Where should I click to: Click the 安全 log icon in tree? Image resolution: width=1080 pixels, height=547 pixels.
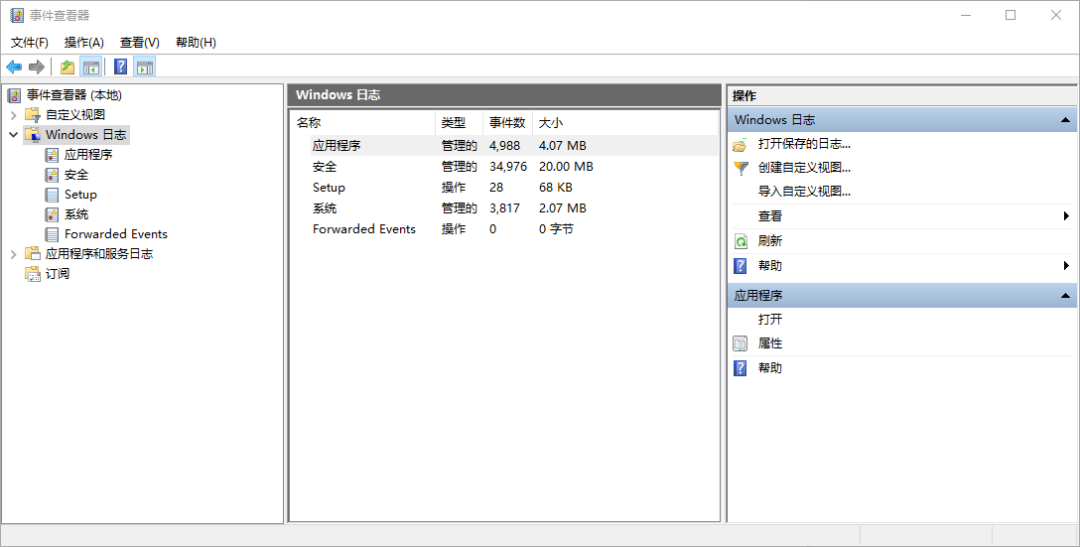(x=52, y=175)
